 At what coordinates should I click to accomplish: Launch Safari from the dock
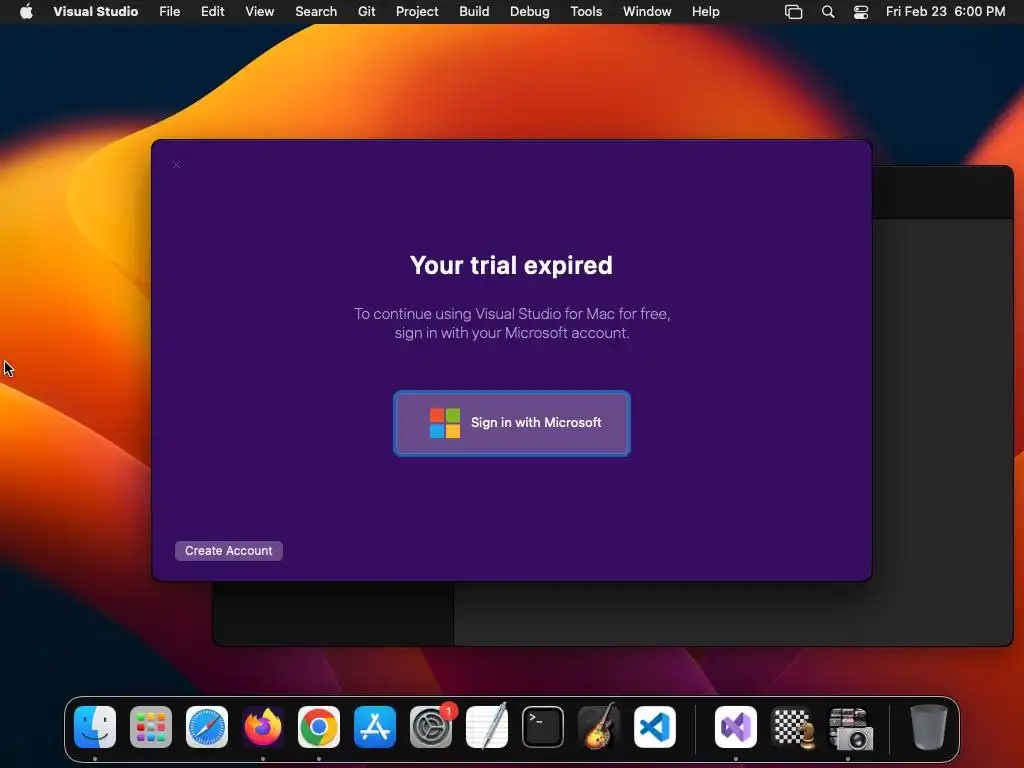click(207, 727)
